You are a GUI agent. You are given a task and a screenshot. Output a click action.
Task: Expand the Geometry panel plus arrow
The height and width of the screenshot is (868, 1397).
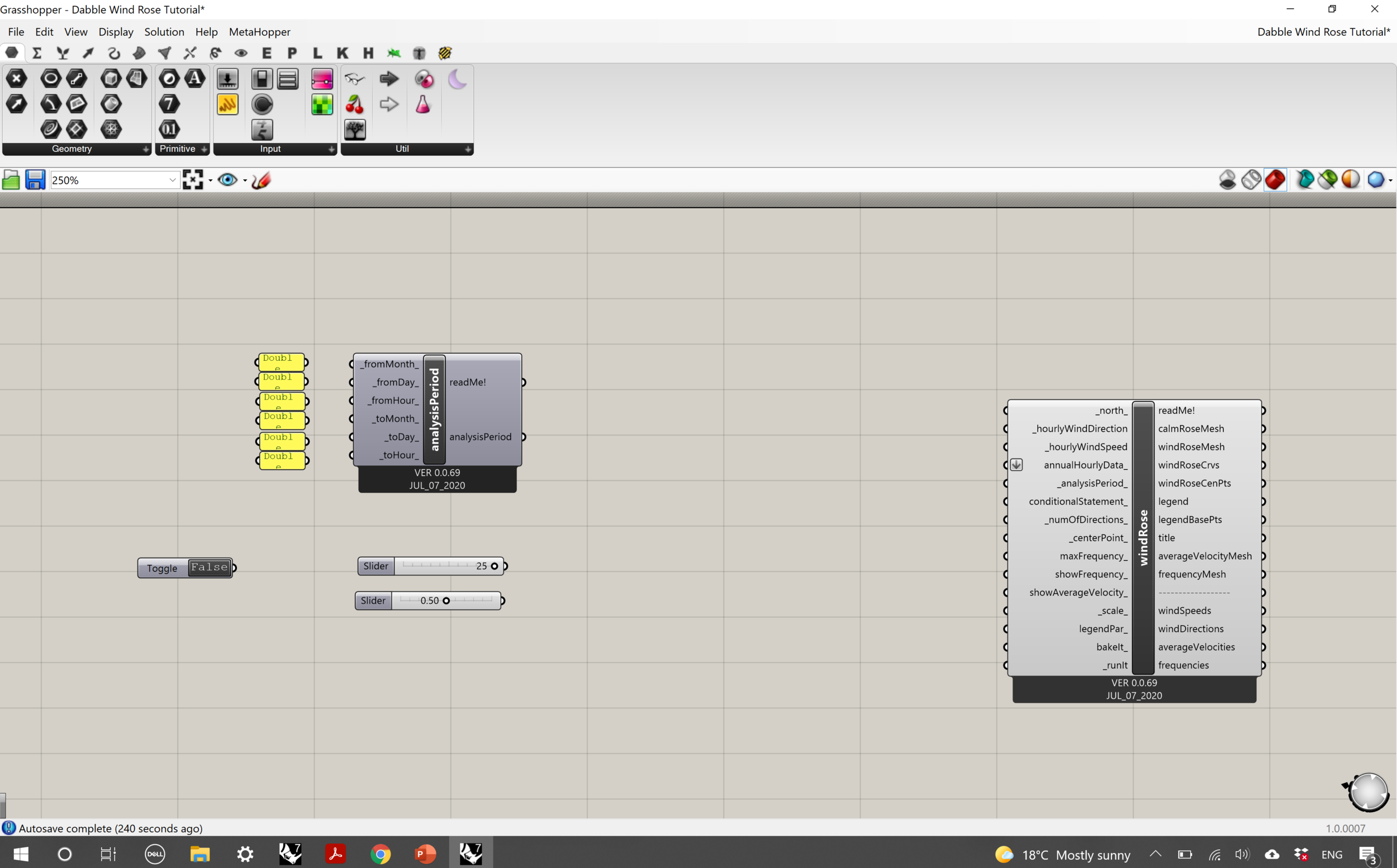(x=146, y=149)
